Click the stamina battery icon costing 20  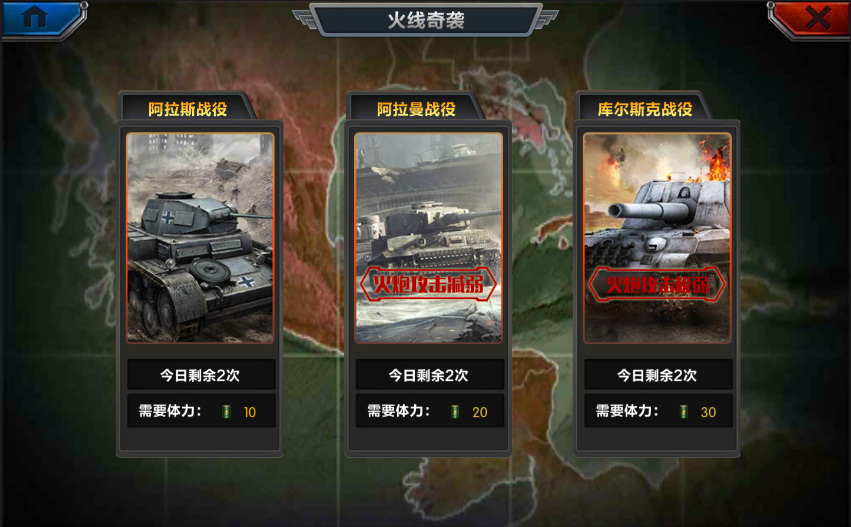tap(455, 412)
